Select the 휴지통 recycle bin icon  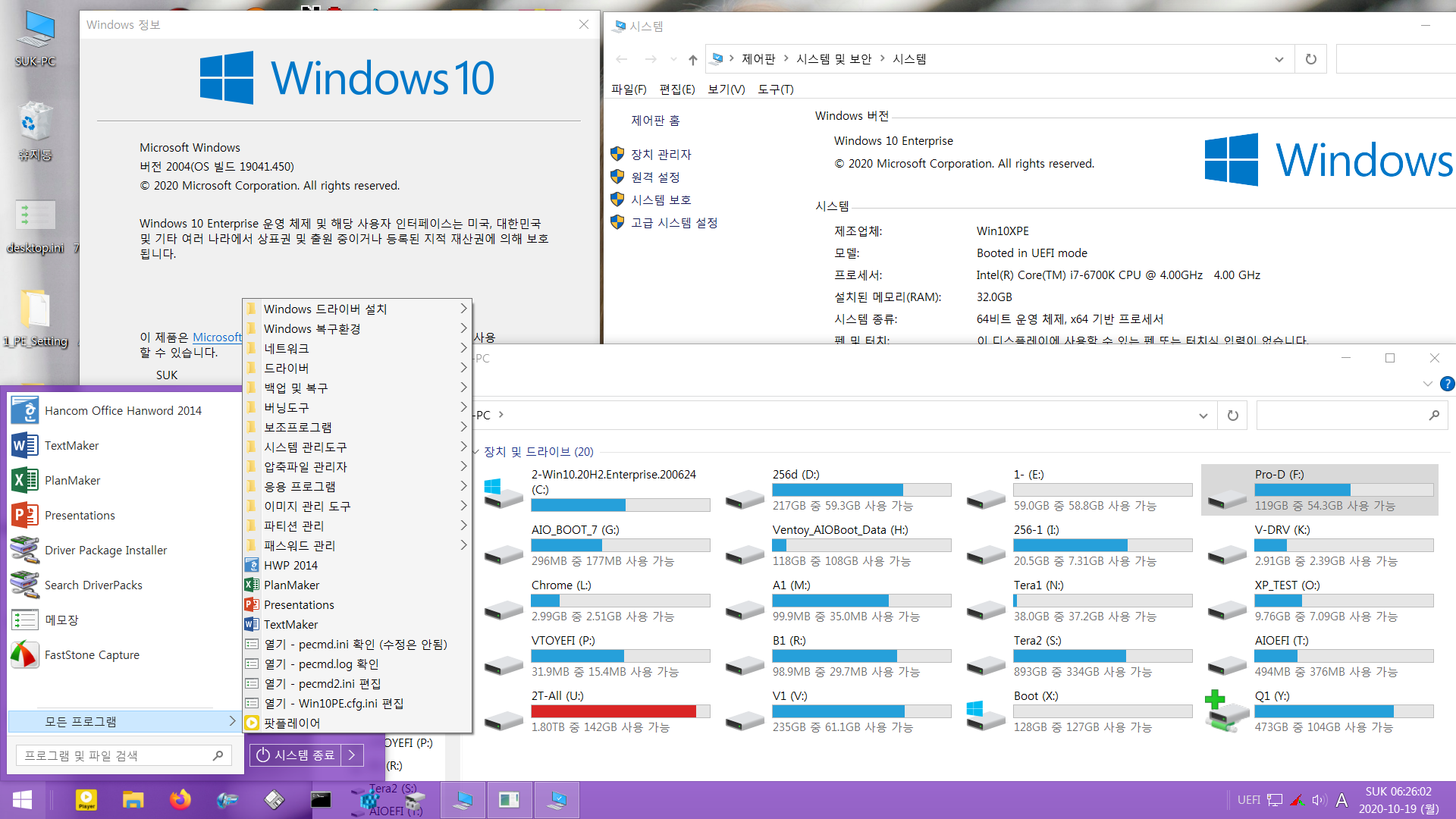[x=36, y=130]
